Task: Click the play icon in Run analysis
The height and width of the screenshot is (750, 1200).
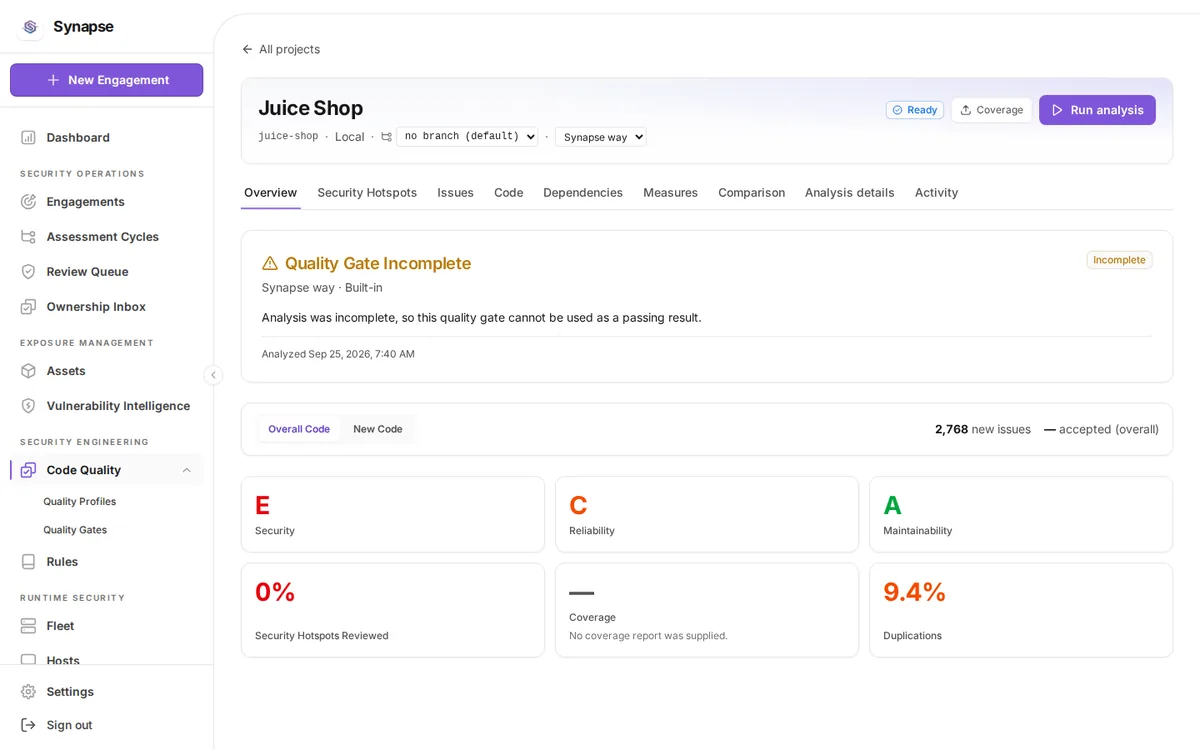Action: pos(1057,110)
